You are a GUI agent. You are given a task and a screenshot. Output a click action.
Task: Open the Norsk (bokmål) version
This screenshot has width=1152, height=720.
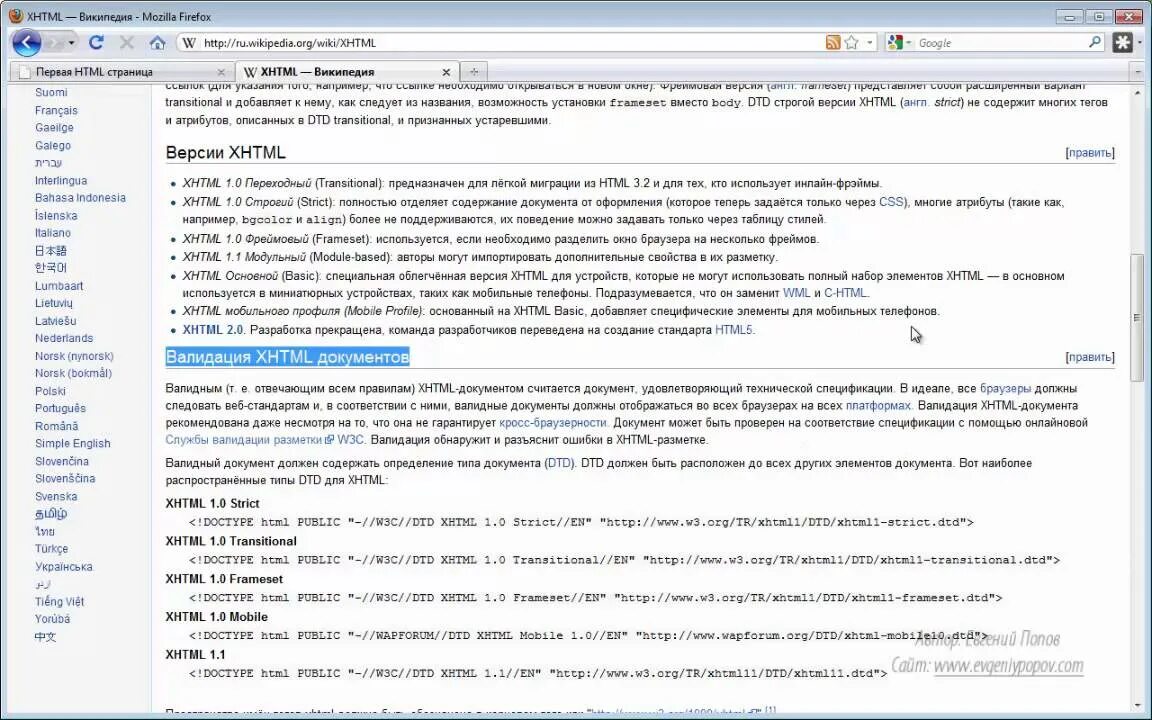coord(73,373)
